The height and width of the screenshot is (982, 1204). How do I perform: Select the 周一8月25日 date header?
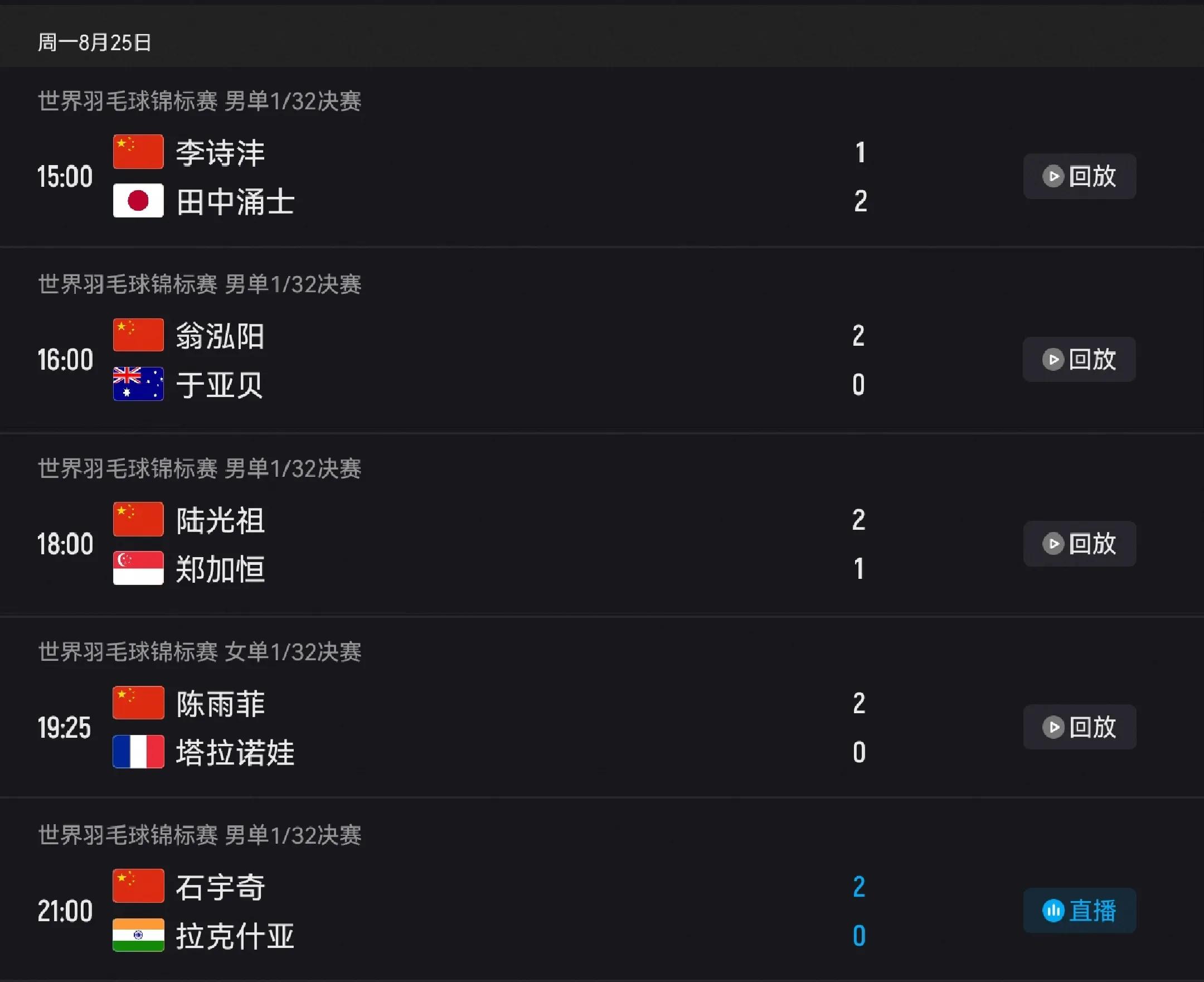coord(94,42)
